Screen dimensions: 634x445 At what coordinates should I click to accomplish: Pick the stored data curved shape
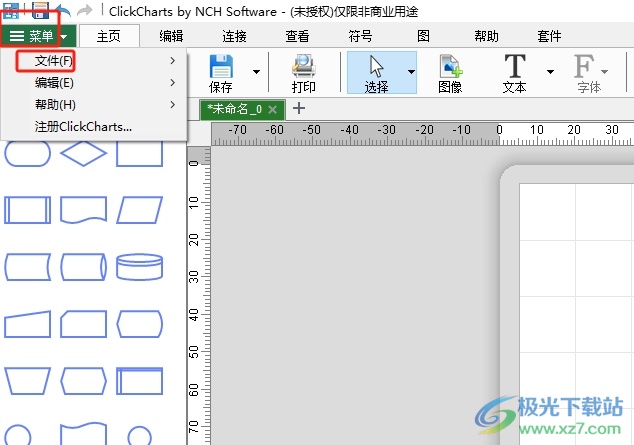(x=27, y=267)
